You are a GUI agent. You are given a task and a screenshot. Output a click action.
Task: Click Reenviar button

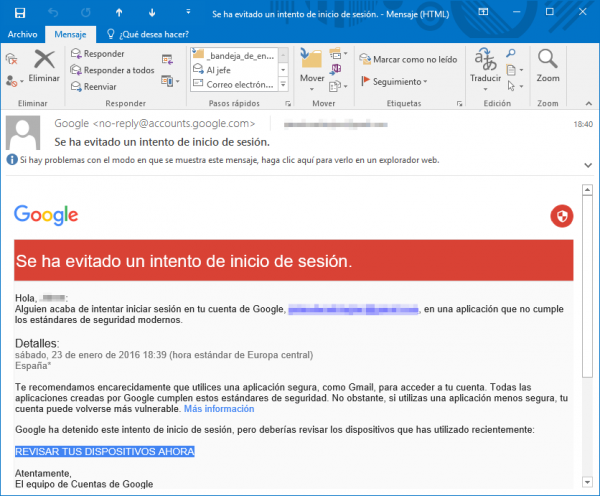(94, 86)
